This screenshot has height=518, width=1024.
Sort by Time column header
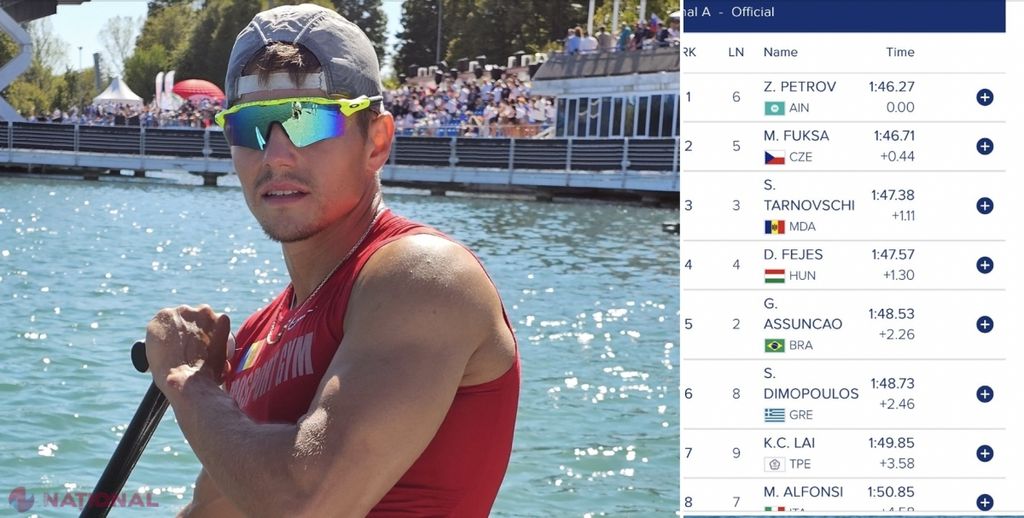click(900, 52)
